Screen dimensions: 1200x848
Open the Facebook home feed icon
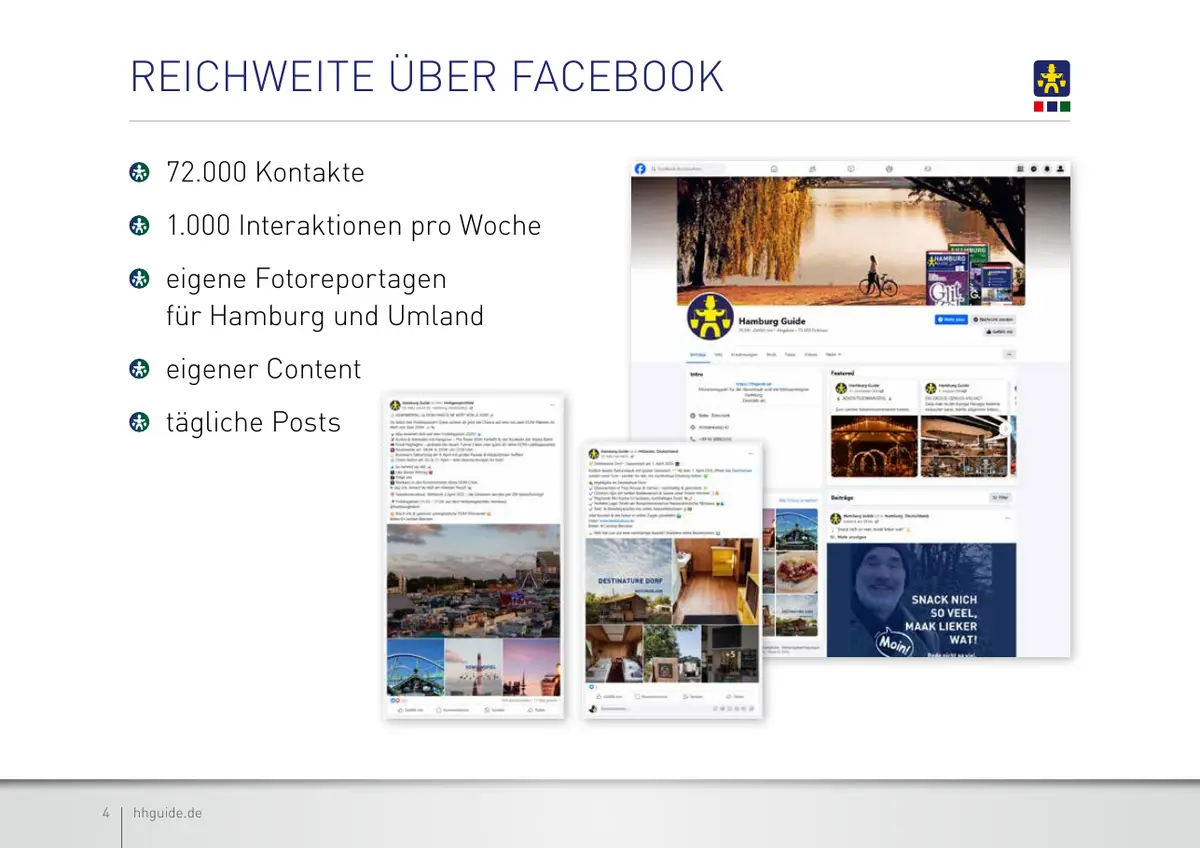coord(774,169)
